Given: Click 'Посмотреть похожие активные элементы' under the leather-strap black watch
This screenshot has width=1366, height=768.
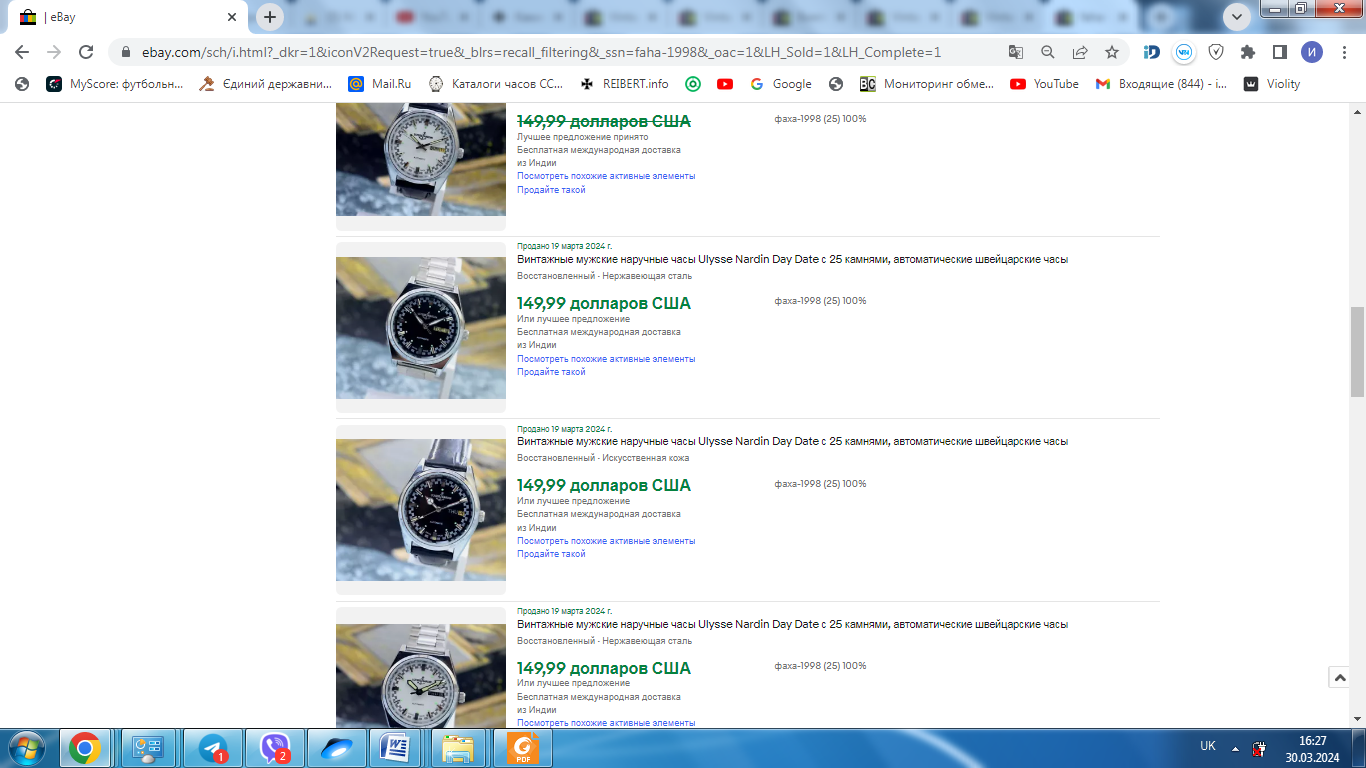Looking at the screenshot, I should click(x=606, y=541).
